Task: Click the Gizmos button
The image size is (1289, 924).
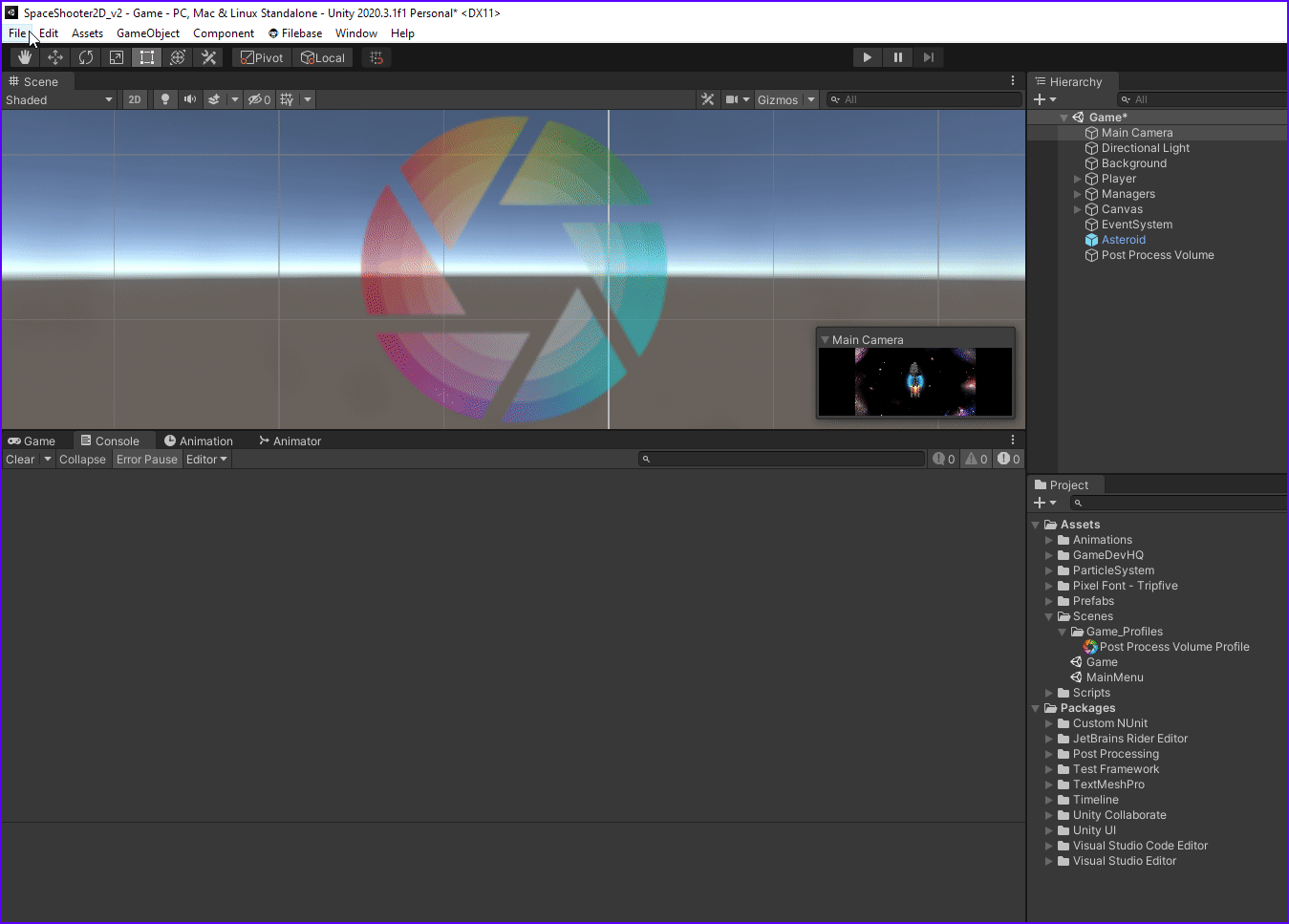Action: [x=778, y=99]
